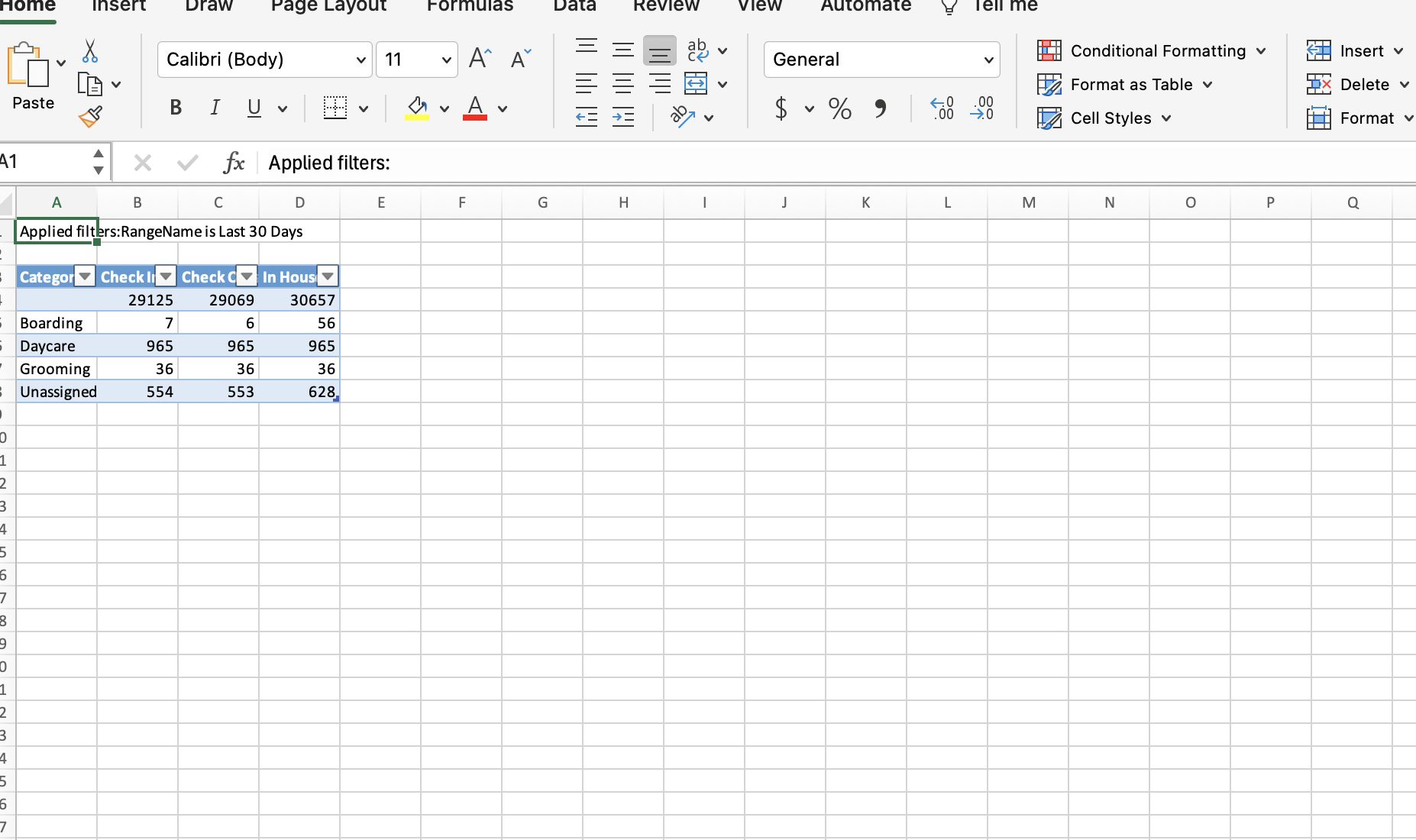Click the Comma Style icon
The image size is (1416, 840).
[880, 108]
